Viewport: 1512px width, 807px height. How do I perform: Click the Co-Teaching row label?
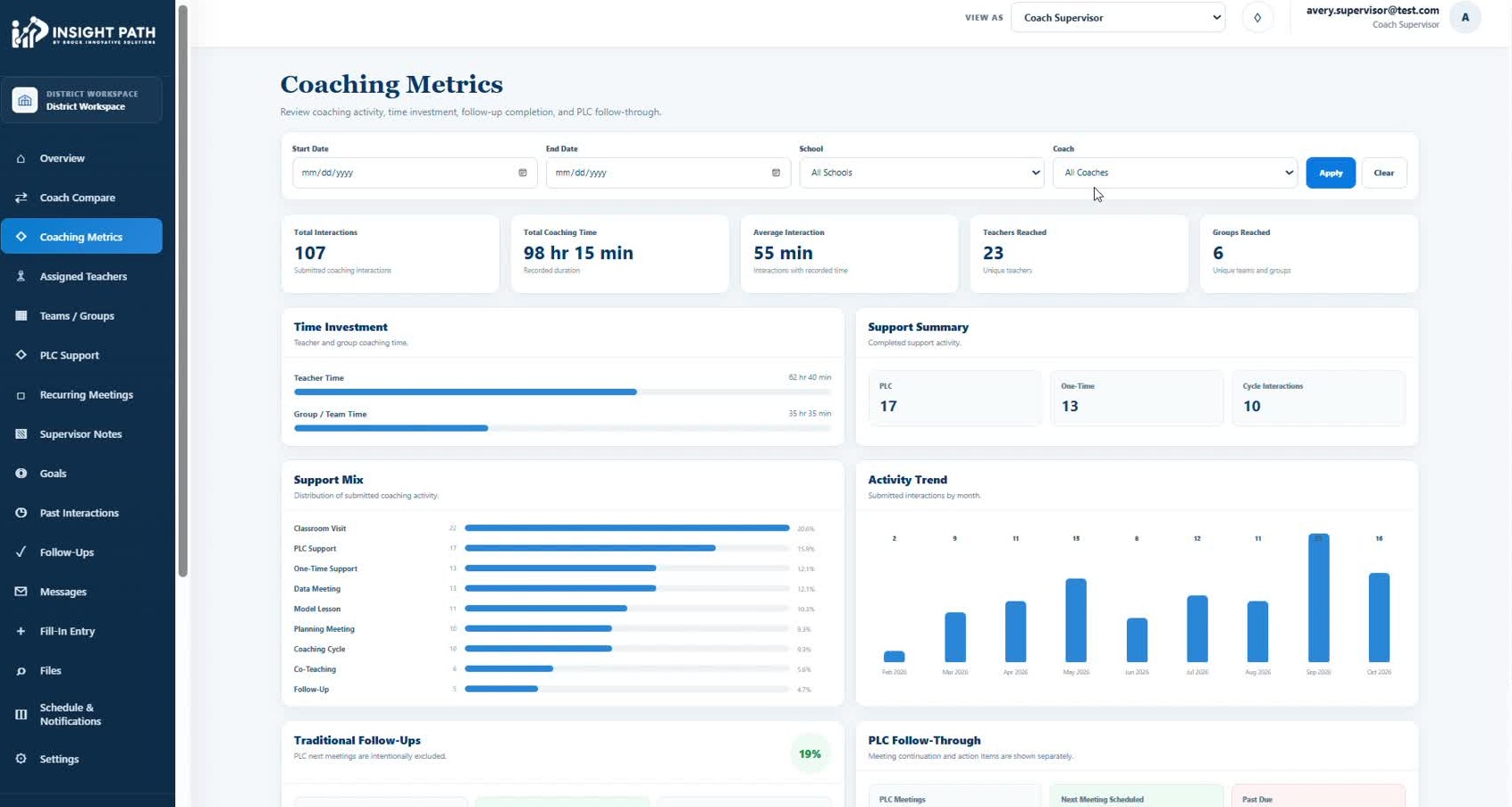315,669
